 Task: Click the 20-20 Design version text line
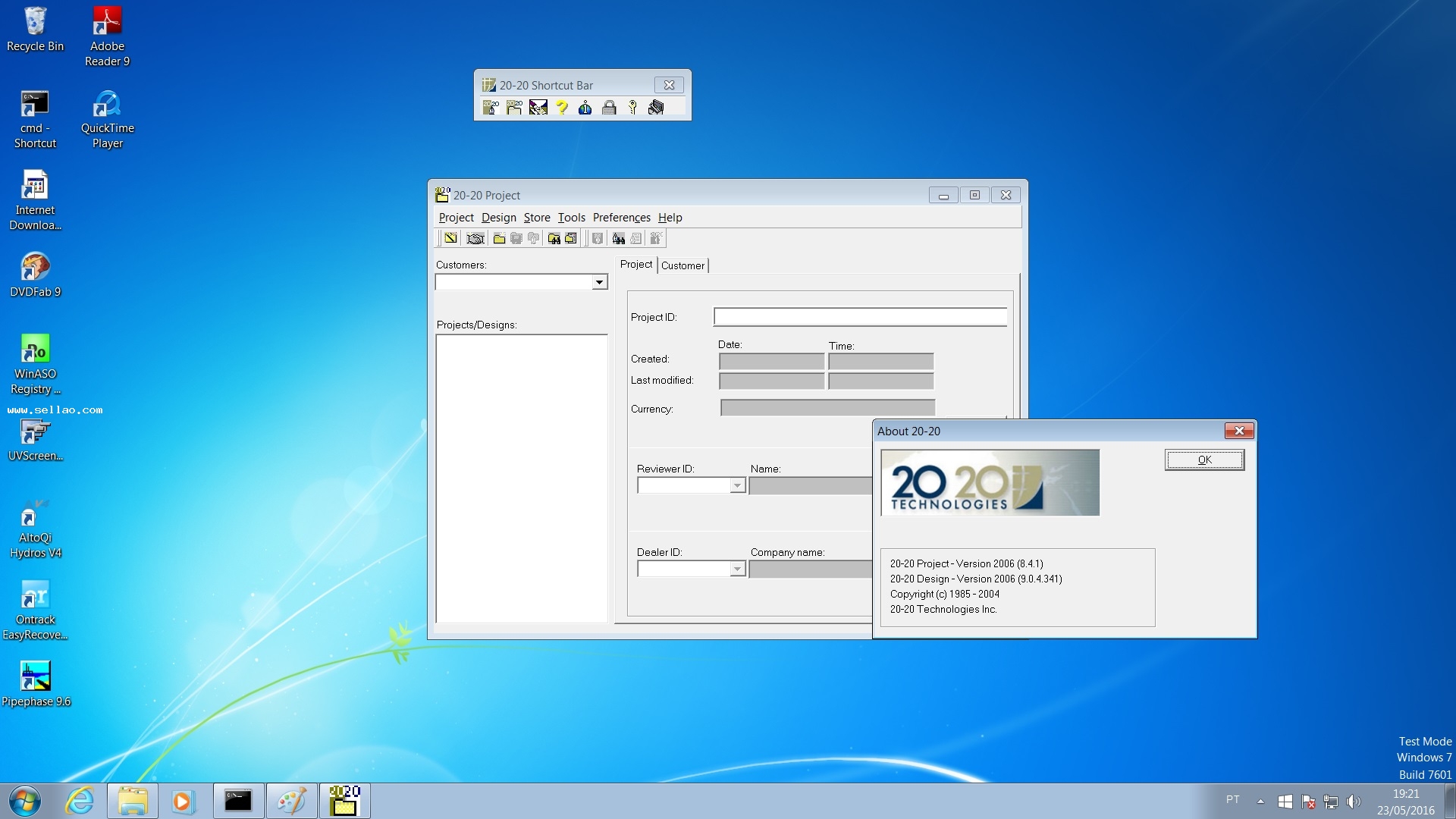(x=976, y=579)
